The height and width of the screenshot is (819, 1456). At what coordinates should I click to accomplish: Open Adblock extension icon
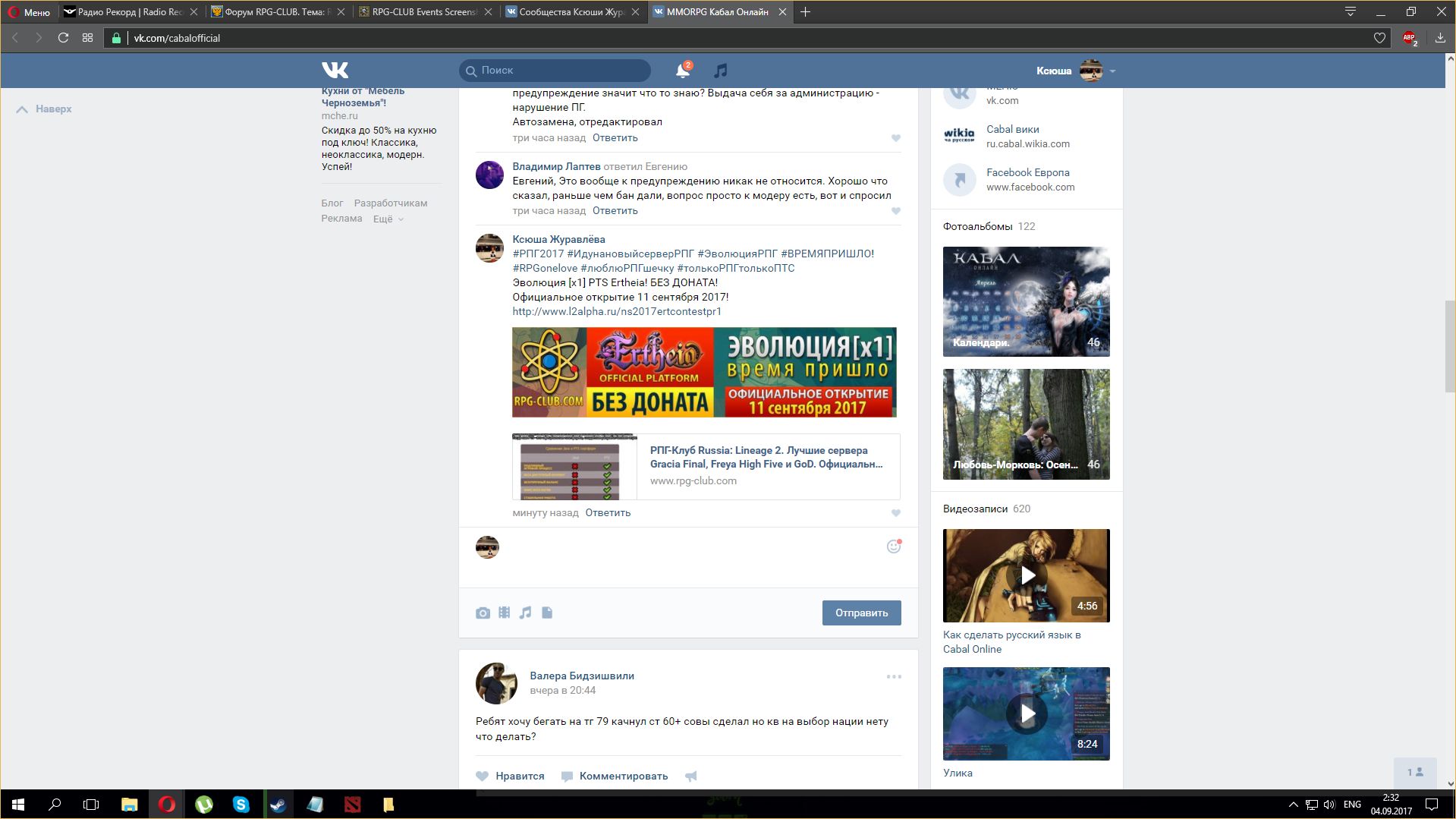pyautogui.click(x=1410, y=38)
